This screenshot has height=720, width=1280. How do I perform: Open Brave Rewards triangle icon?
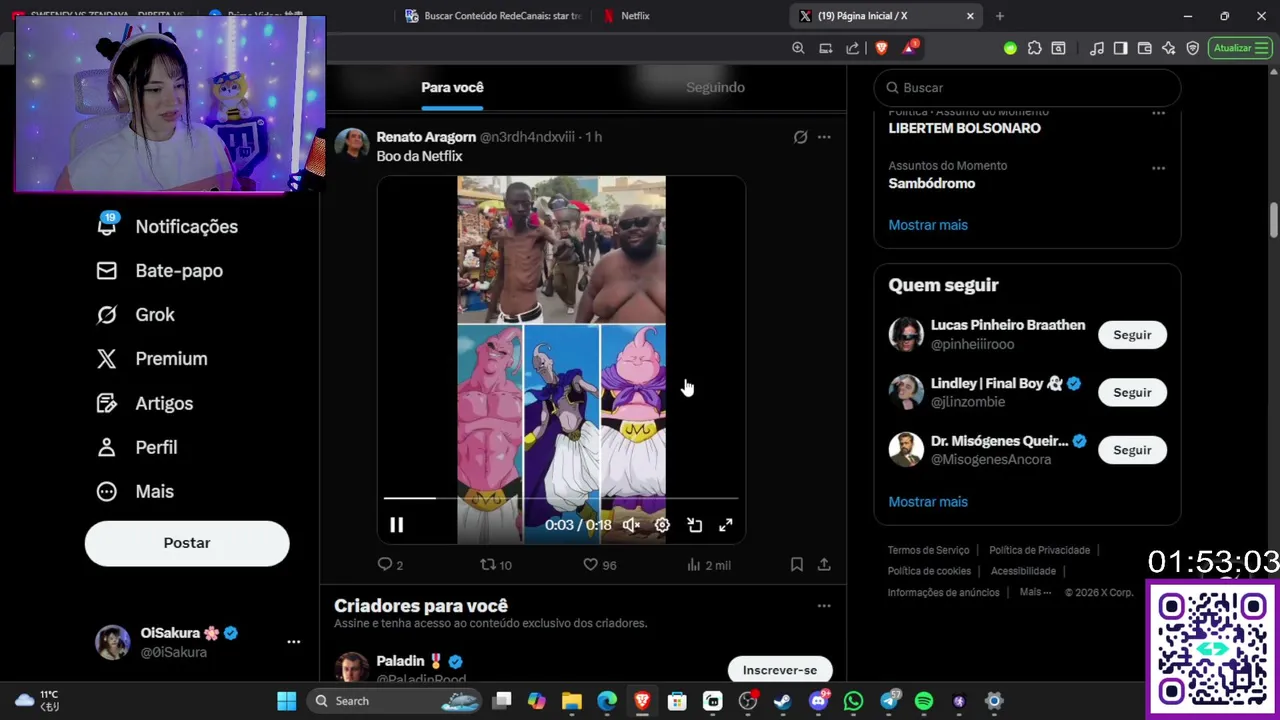click(910, 48)
